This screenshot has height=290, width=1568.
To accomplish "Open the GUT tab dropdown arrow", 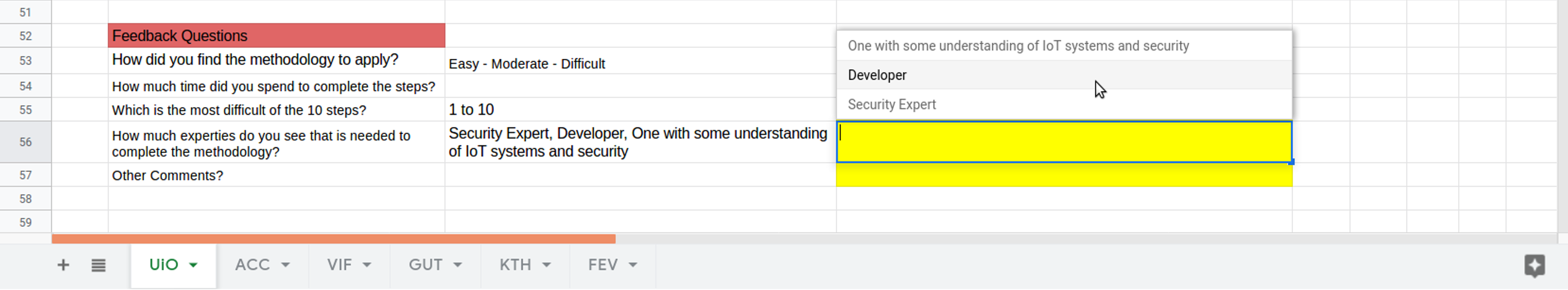I will pos(458,265).
